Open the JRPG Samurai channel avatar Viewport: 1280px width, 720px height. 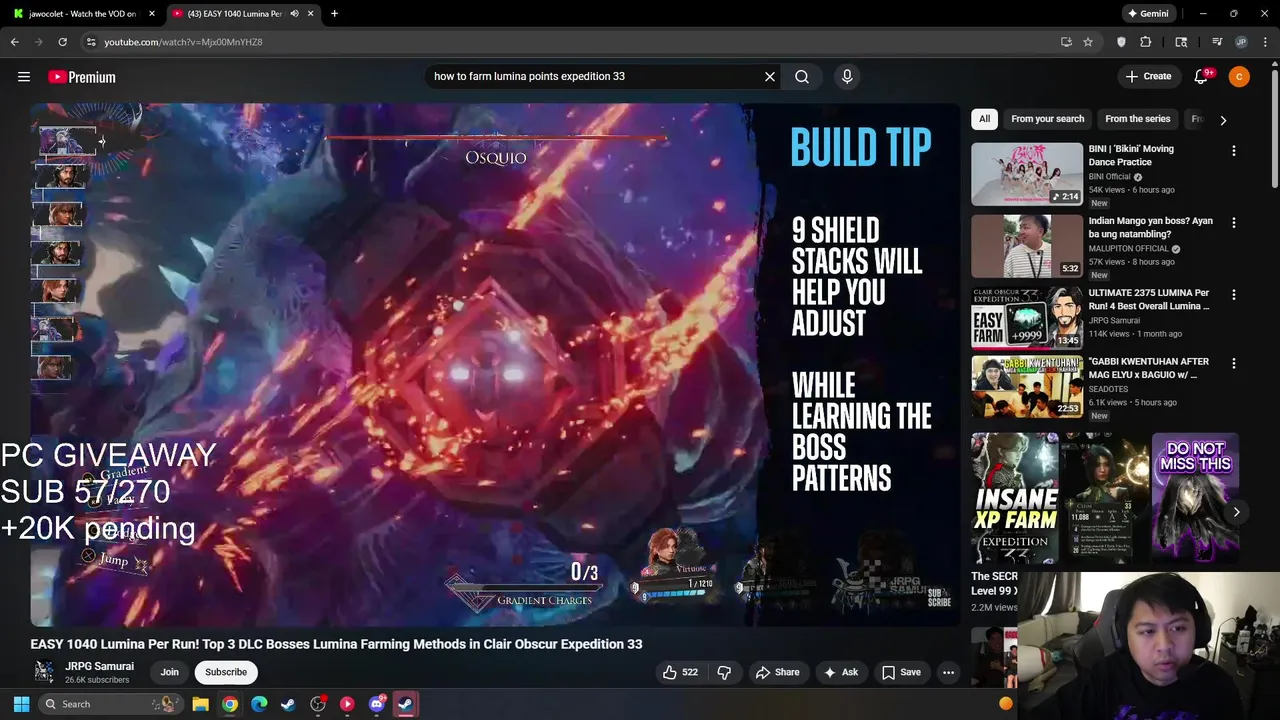[x=44, y=672]
